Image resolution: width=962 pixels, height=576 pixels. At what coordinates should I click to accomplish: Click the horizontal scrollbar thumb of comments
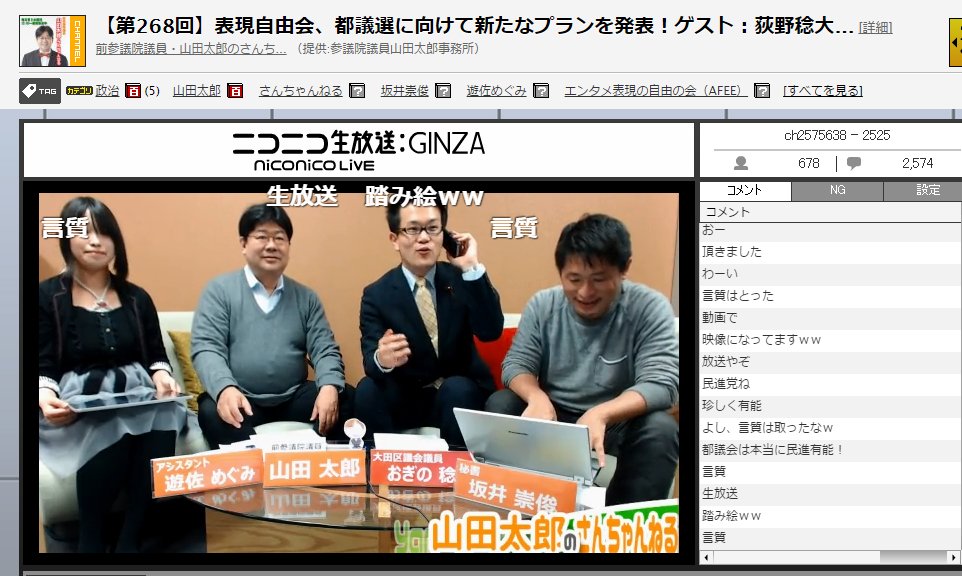coord(914,557)
